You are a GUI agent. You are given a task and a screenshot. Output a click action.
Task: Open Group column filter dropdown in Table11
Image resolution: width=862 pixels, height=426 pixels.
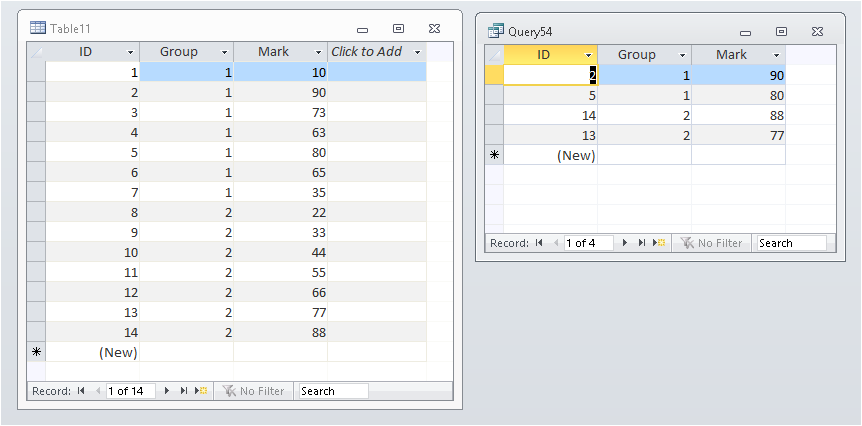224,52
